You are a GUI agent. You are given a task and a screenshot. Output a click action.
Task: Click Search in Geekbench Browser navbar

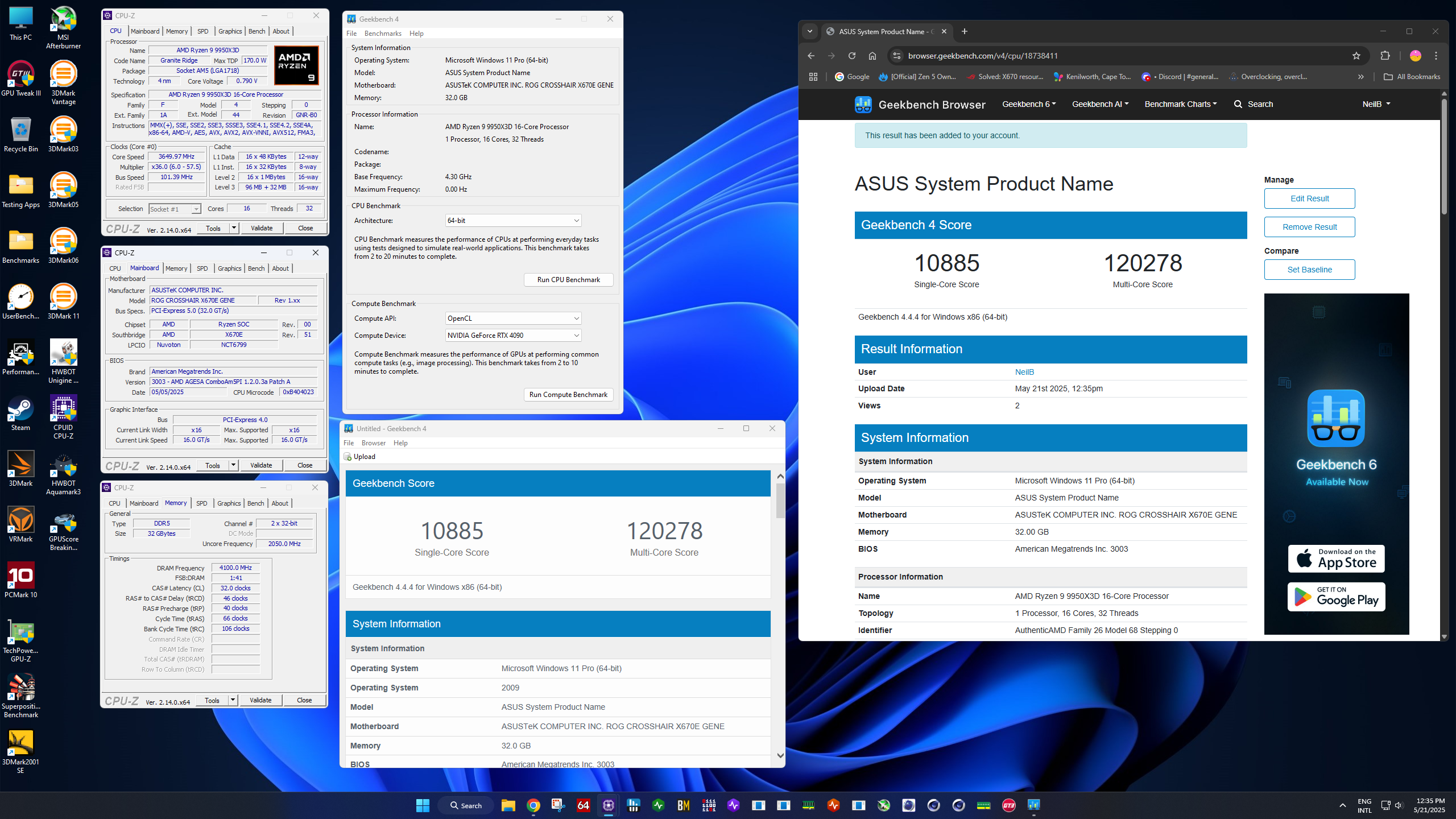[1254, 104]
